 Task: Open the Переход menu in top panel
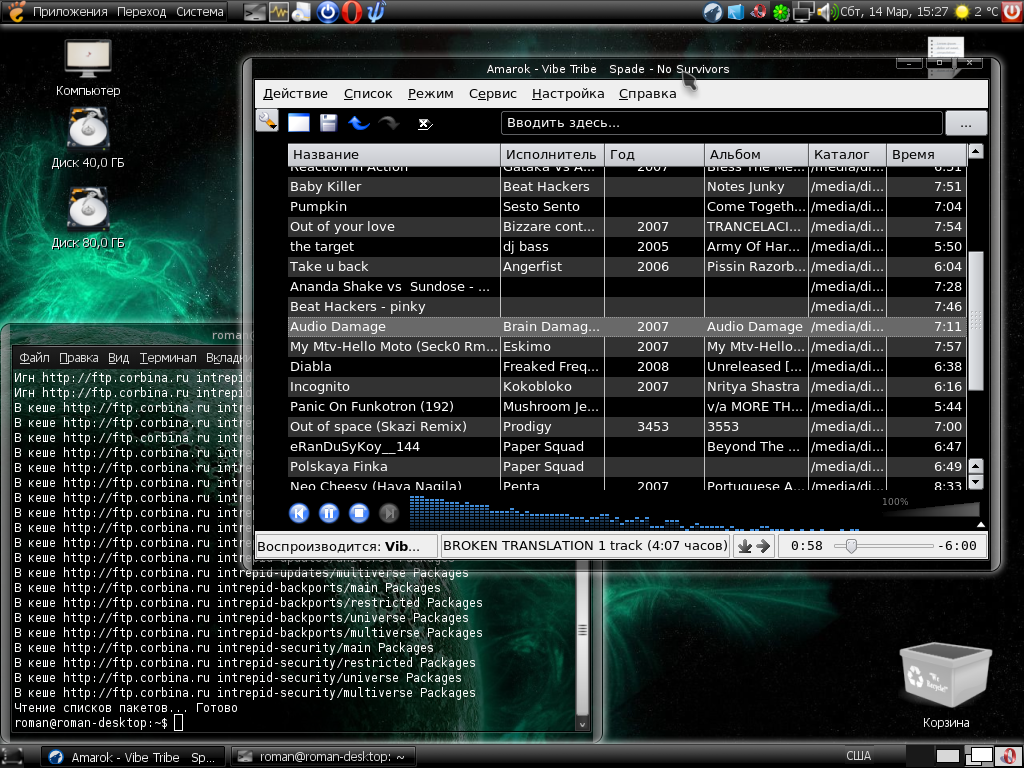click(x=142, y=12)
